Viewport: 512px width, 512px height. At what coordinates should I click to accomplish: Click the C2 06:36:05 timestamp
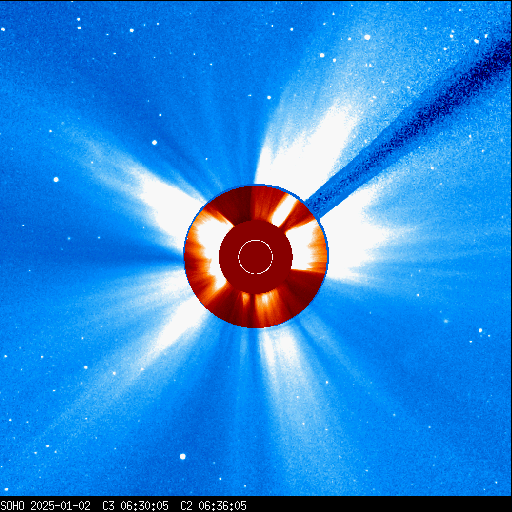[x=213, y=506]
